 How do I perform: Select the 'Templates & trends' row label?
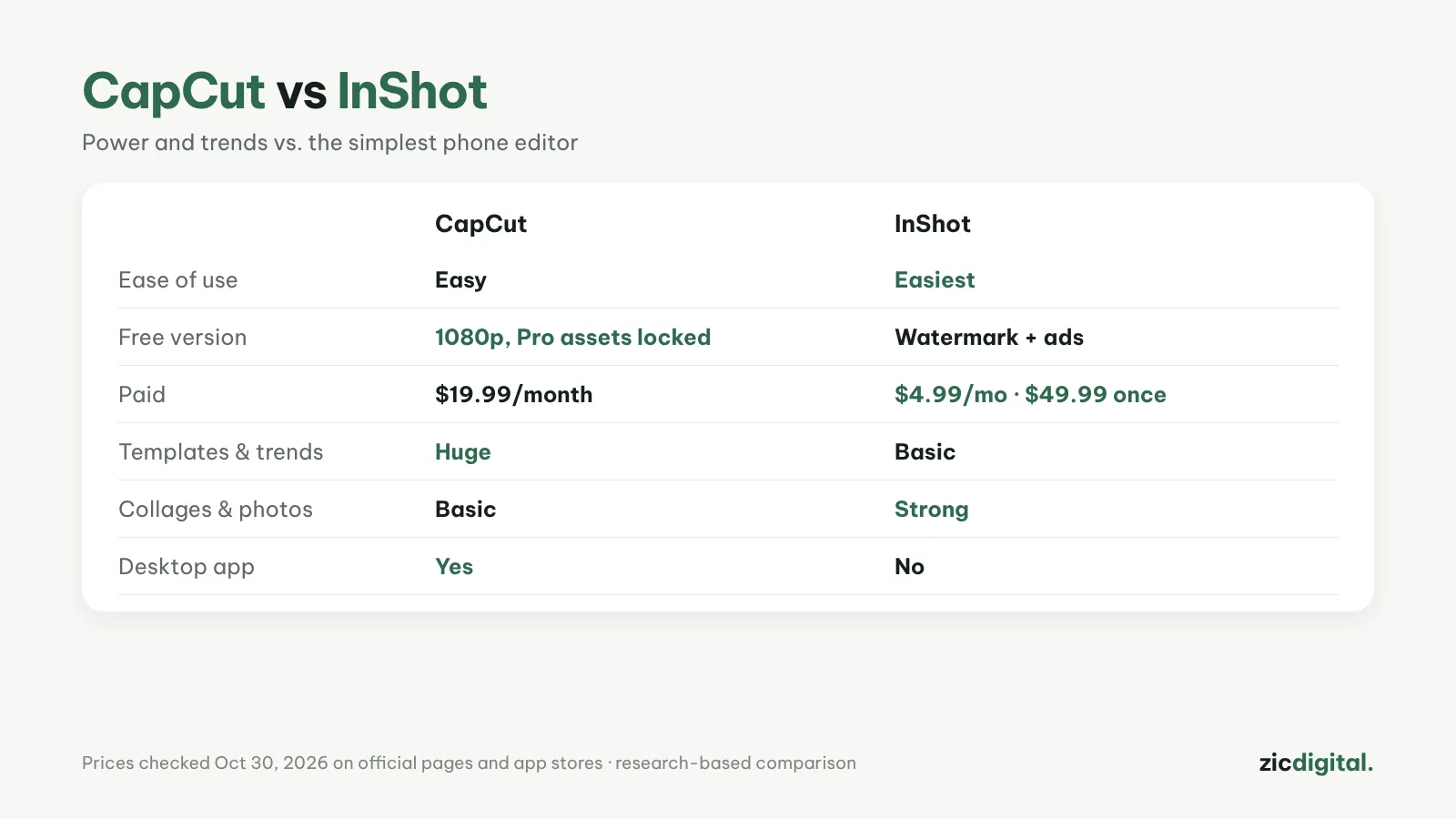[221, 452]
